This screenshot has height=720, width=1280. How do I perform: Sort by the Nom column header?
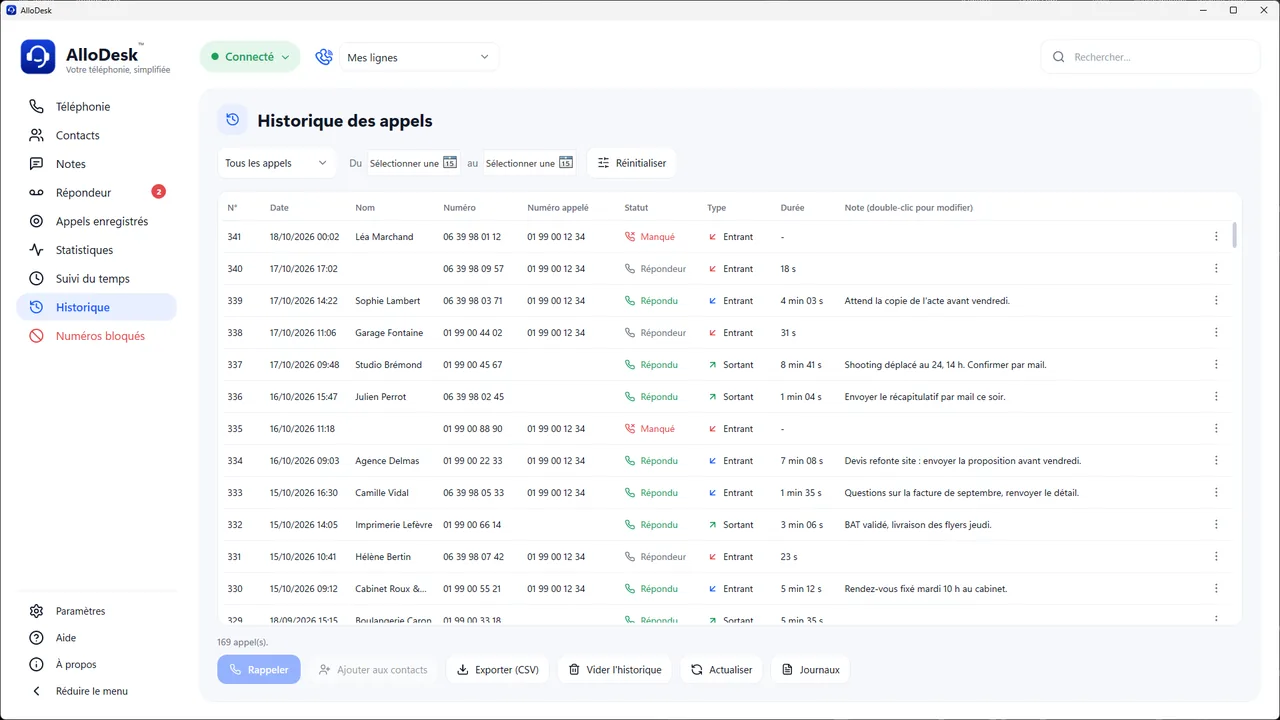(x=365, y=208)
